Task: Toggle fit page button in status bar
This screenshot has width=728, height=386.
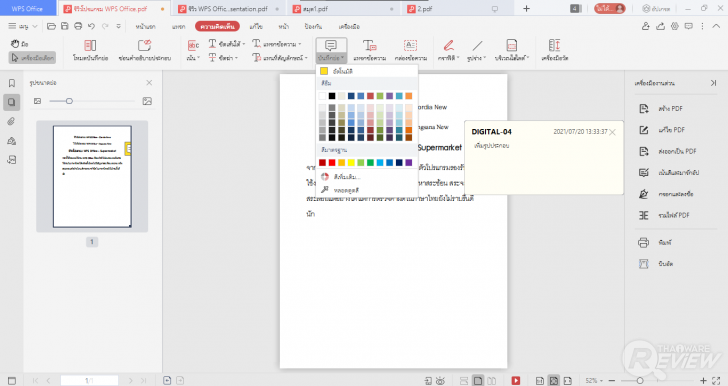Action: click(x=554, y=380)
